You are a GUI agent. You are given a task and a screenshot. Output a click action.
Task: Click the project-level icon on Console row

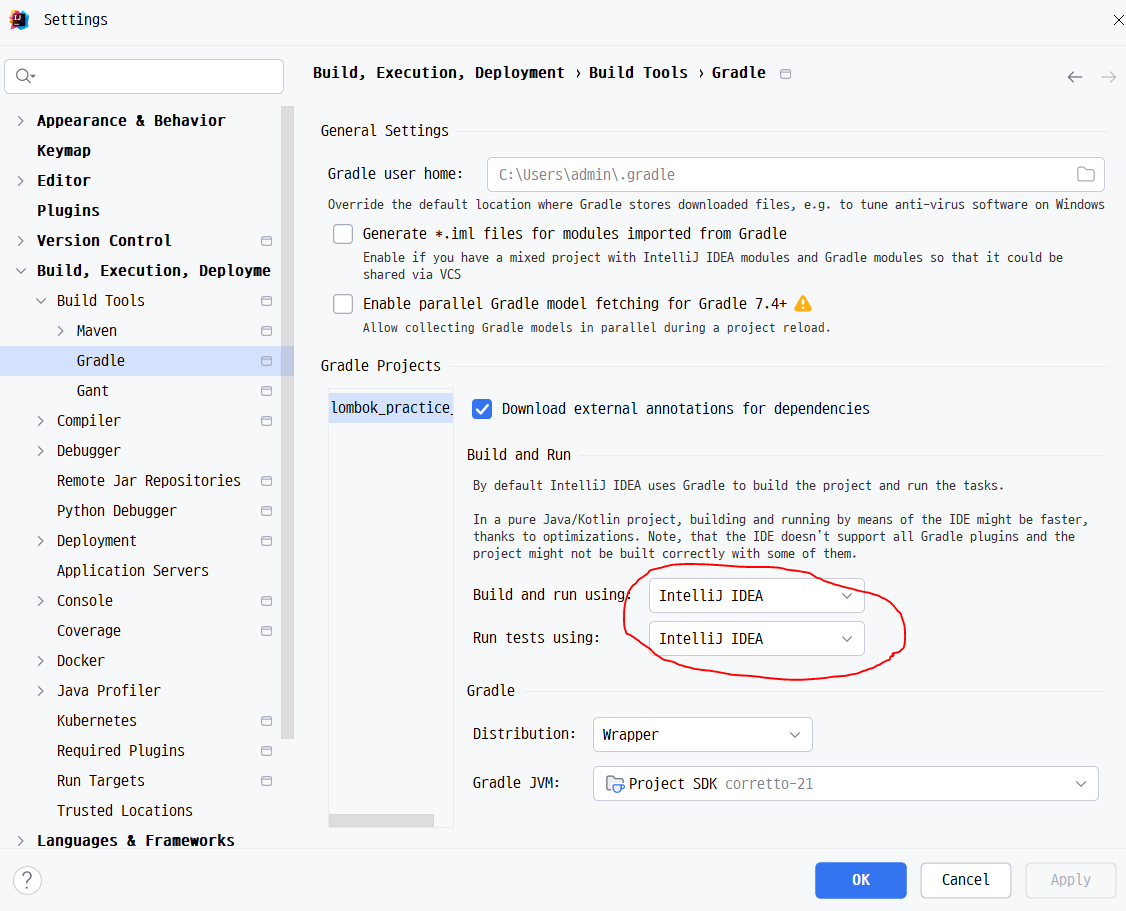tap(266, 601)
